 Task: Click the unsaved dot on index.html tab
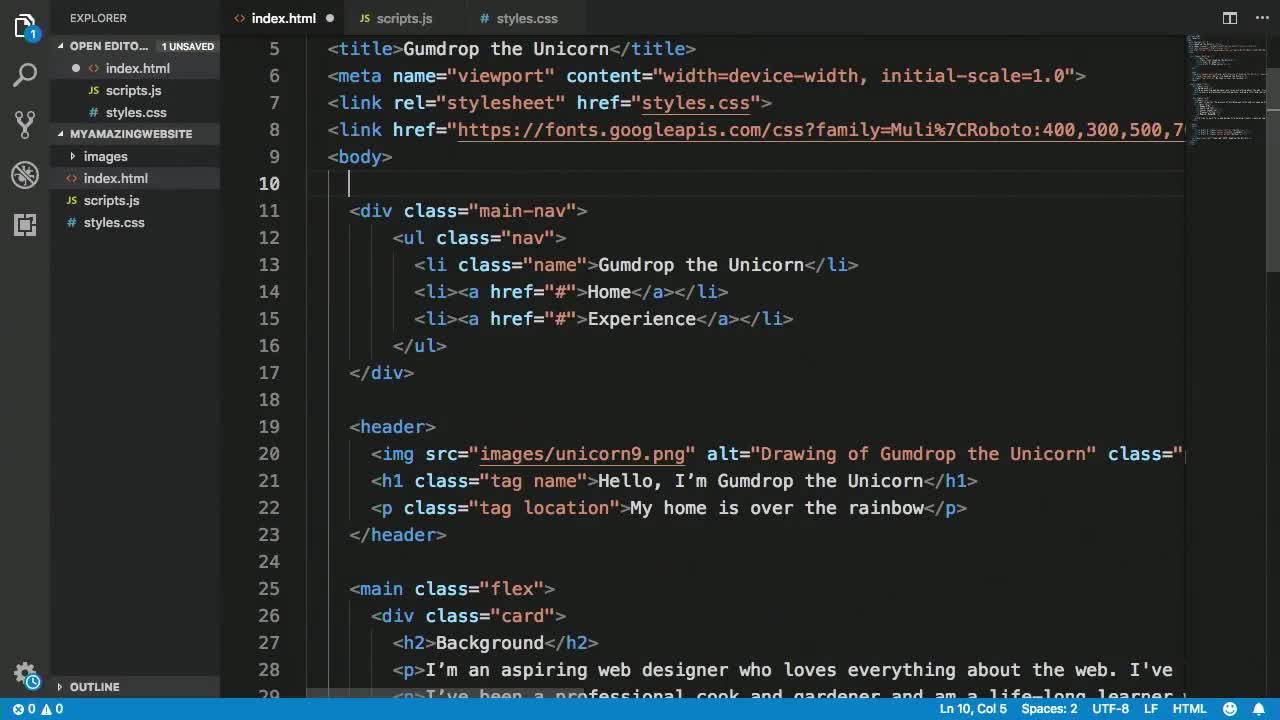pos(330,18)
